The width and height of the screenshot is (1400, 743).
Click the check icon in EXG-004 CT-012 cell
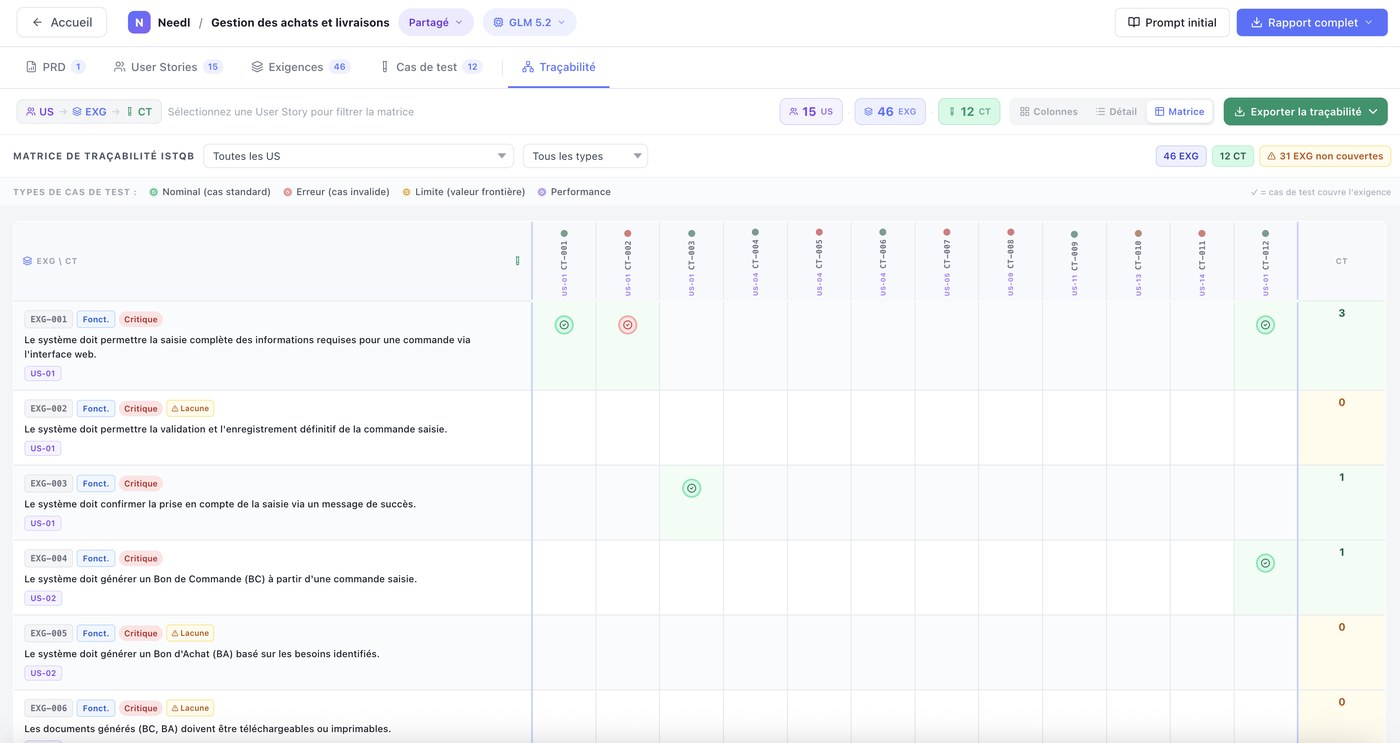pos(1265,563)
